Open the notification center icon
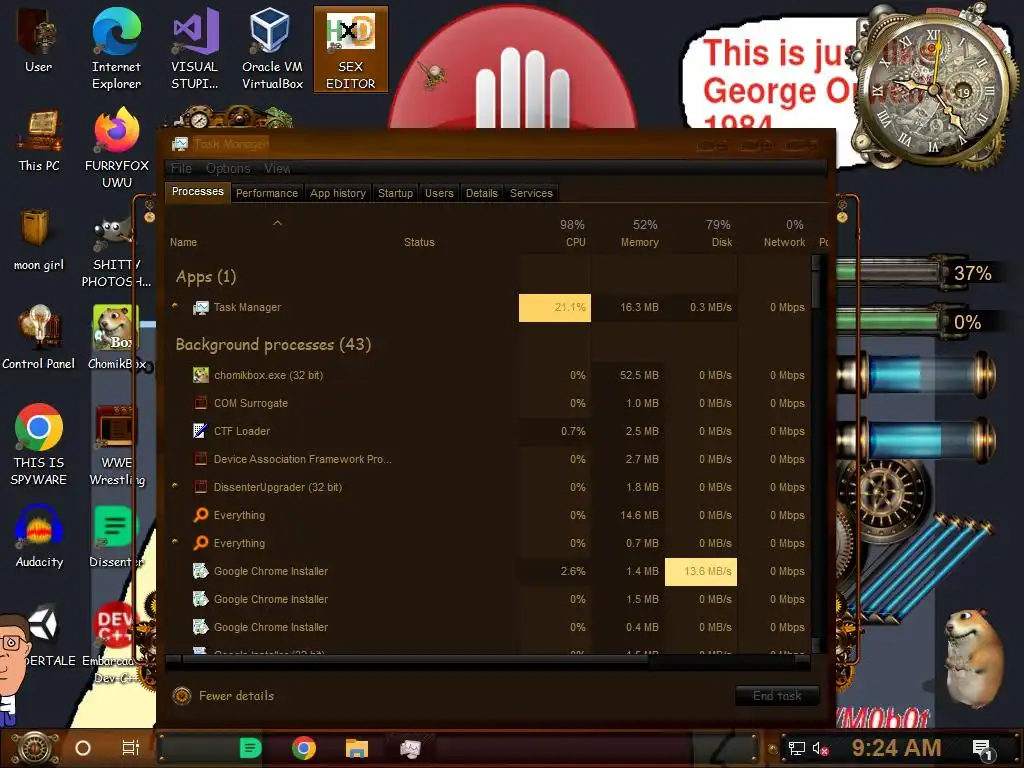The image size is (1024, 768). [983, 749]
